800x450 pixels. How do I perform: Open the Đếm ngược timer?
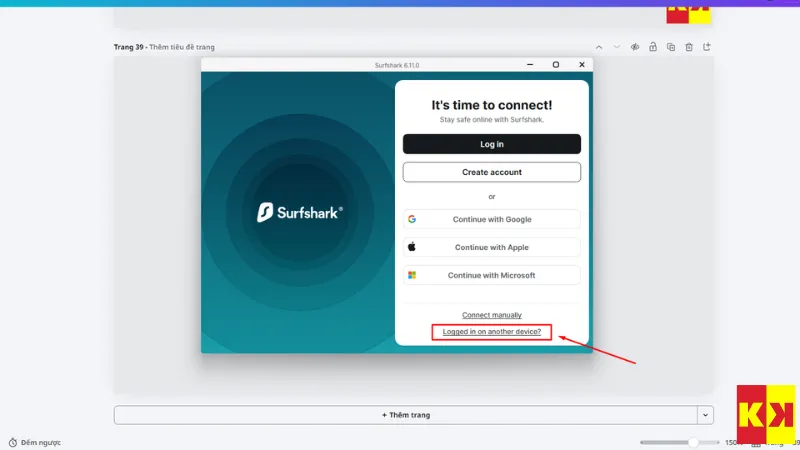point(35,442)
